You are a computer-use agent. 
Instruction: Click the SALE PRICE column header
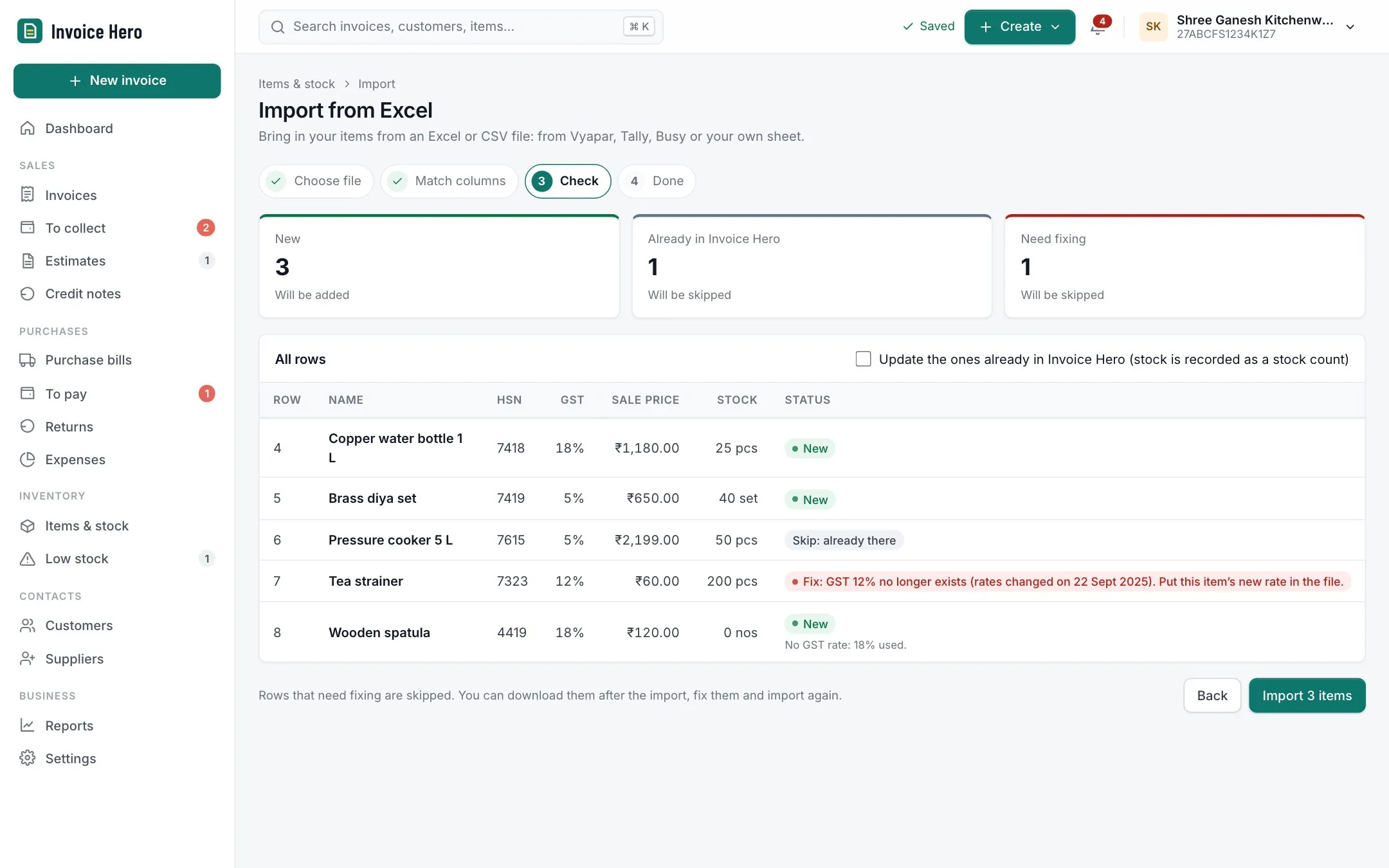click(x=645, y=400)
